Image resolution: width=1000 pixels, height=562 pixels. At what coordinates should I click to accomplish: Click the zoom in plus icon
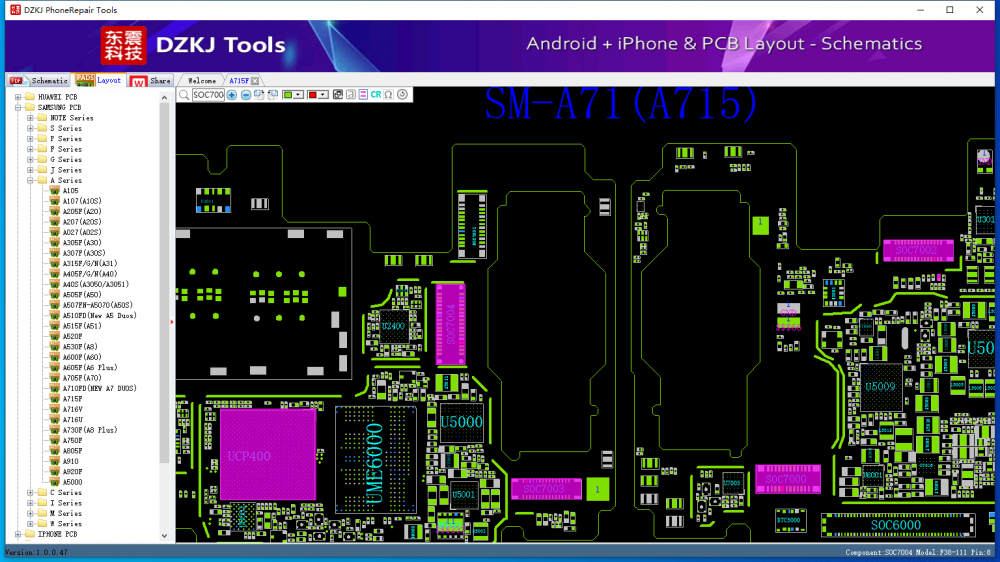coord(232,95)
